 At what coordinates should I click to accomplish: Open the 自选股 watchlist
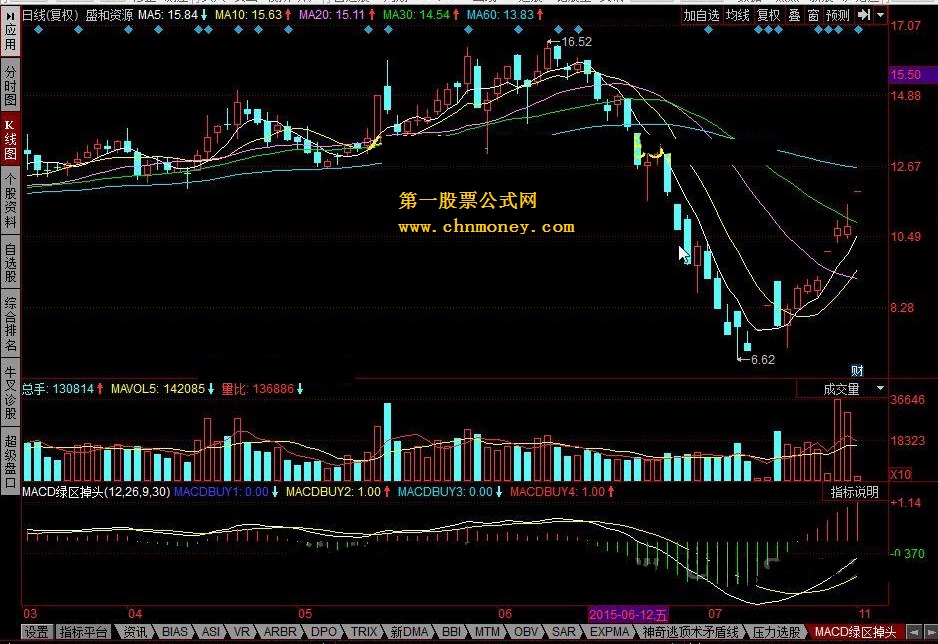point(10,262)
